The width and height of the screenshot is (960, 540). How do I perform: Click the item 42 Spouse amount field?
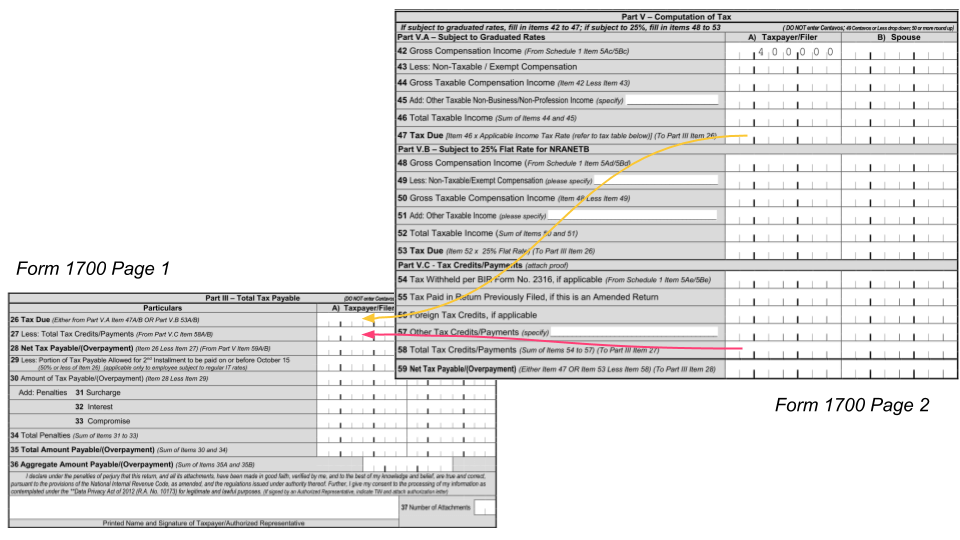tap(899, 52)
